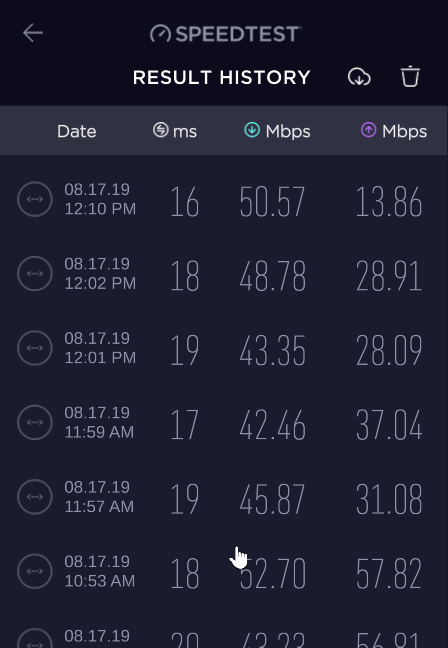
Task: Open the result with 50.57 download
Action: coord(224,199)
